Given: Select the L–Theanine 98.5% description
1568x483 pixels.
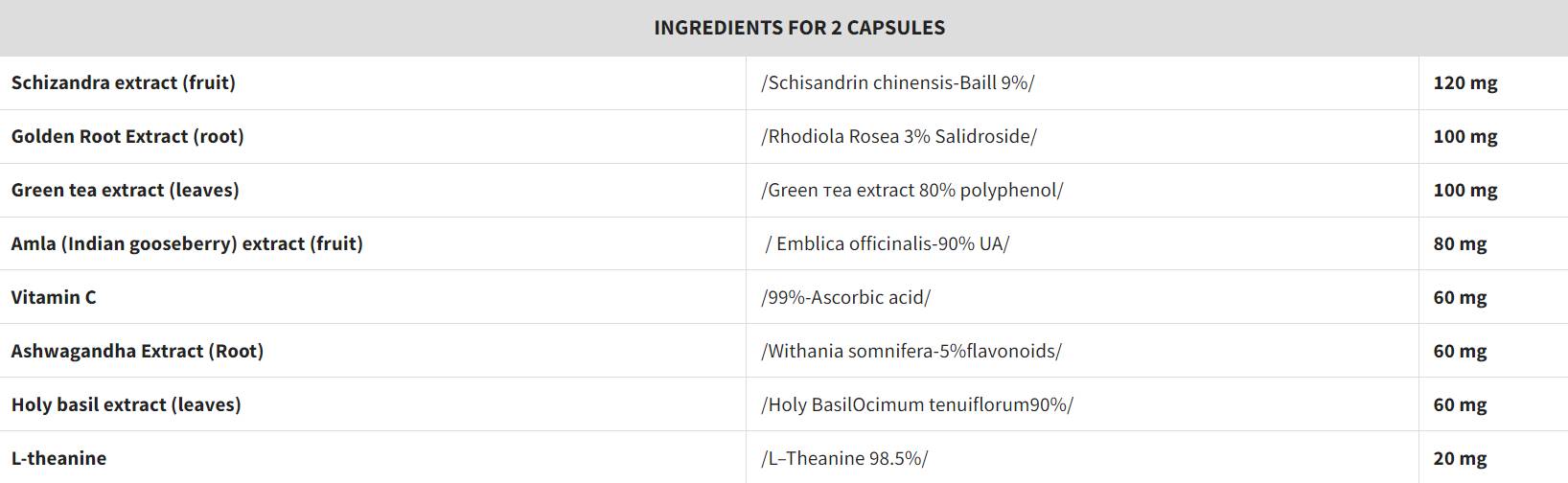Looking at the screenshot, I should 844,458.
